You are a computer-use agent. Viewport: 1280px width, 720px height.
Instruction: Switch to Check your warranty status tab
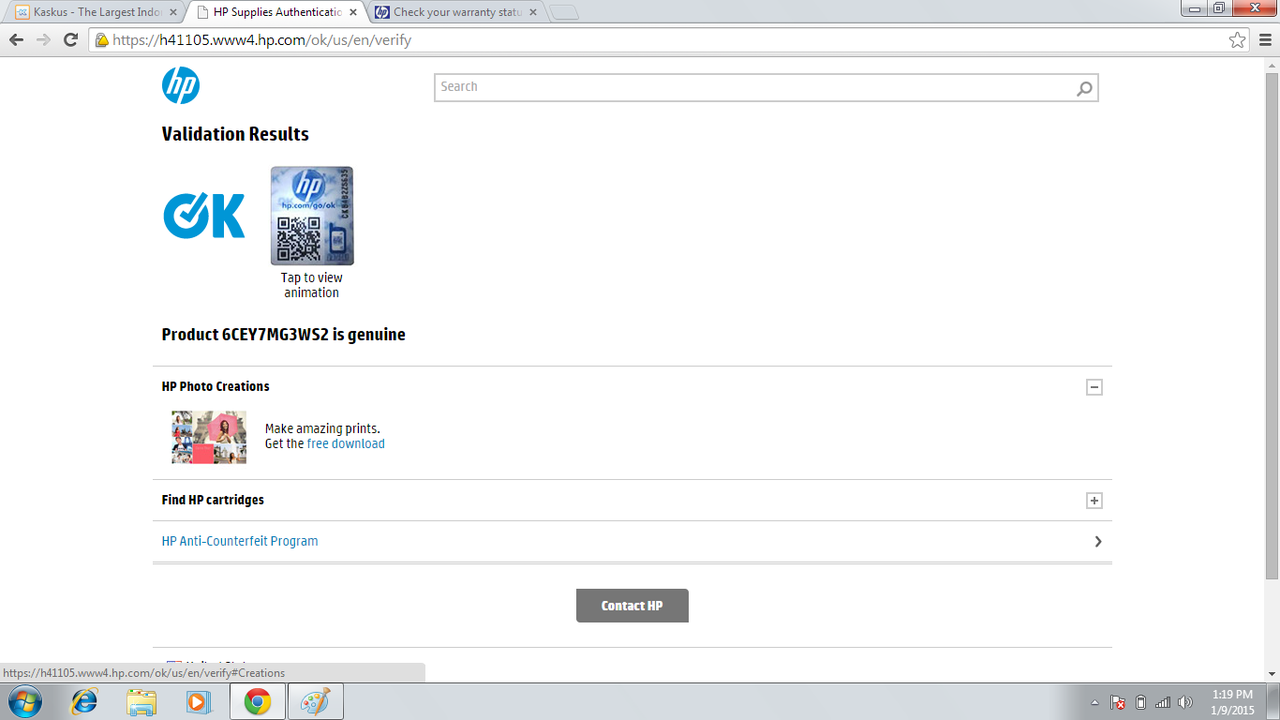[x=456, y=12]
